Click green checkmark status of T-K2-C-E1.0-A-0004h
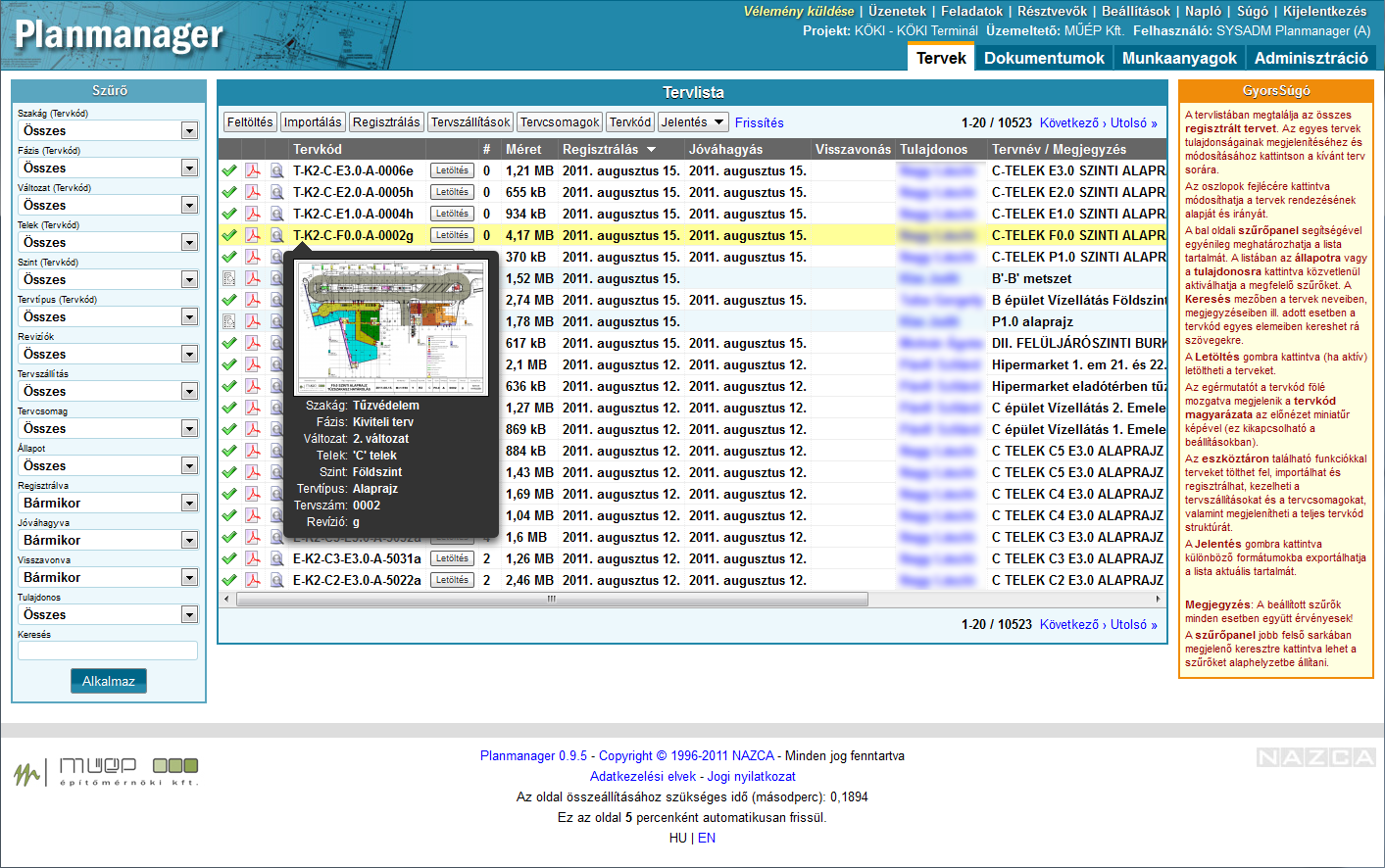1385x868 pixels. [229, 214]
